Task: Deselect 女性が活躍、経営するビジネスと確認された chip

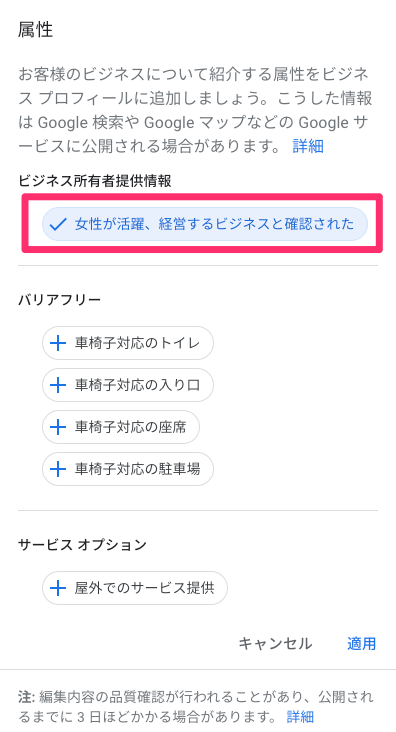Action: click(205, 224)
